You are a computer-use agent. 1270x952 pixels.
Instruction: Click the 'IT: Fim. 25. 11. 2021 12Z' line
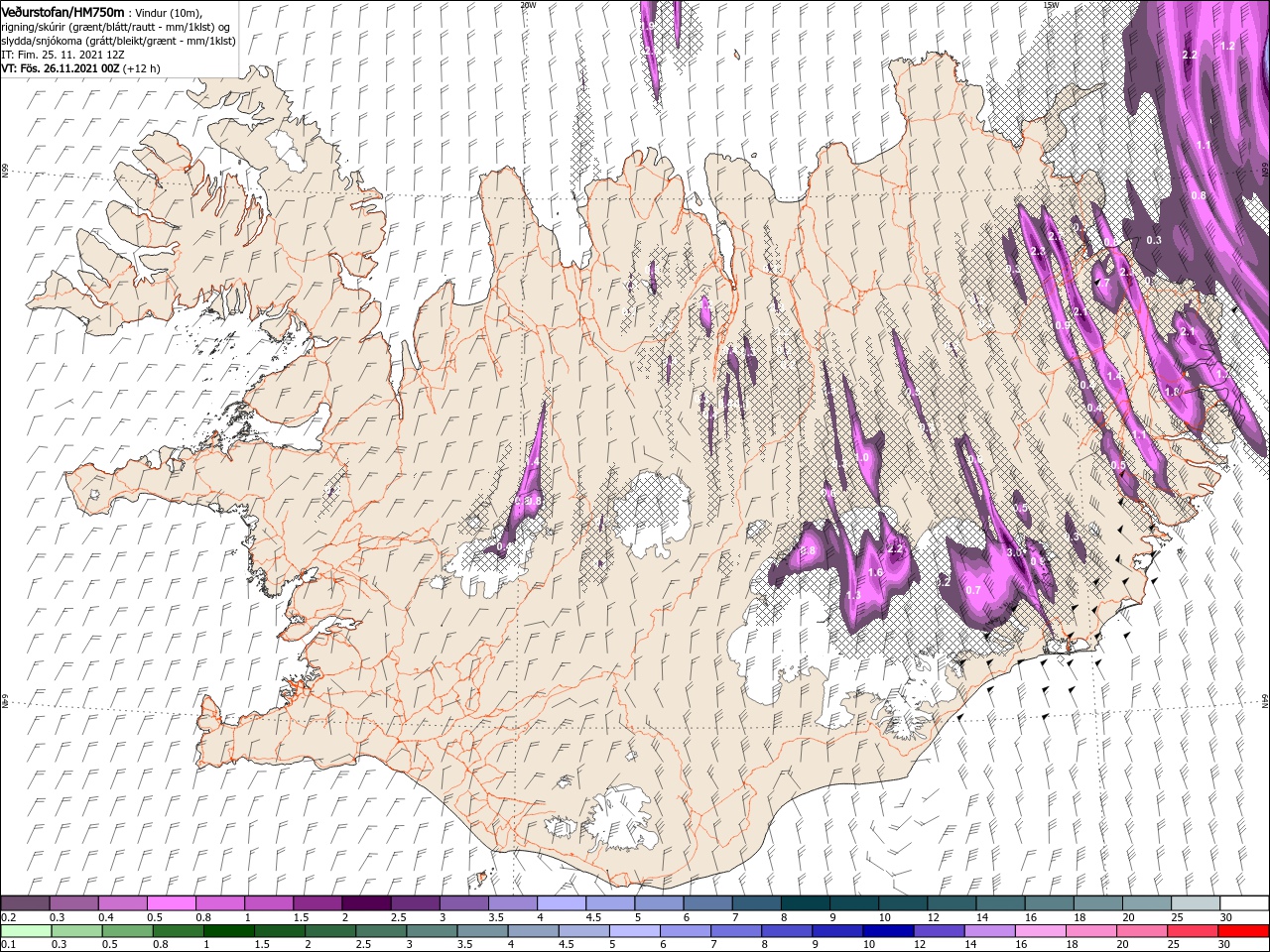click(x=61, y=55)
